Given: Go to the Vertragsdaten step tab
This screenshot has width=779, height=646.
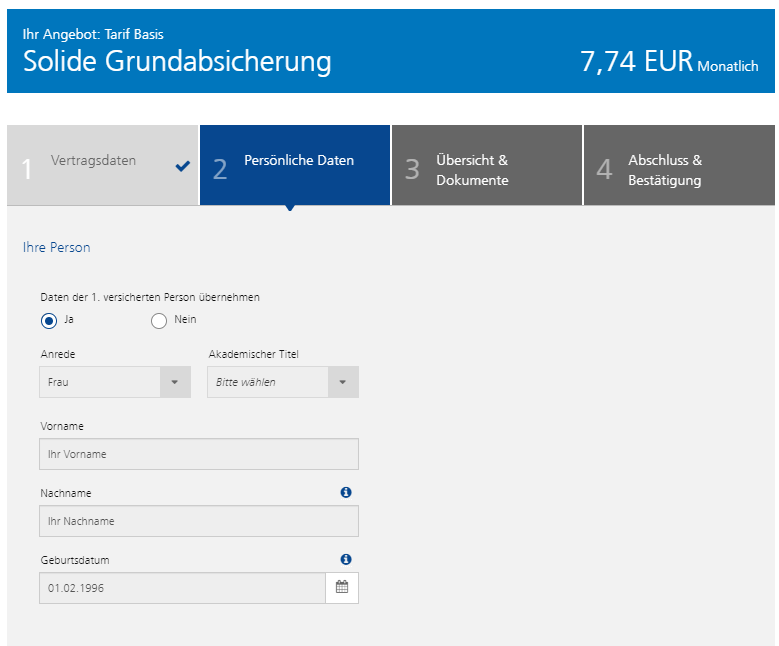Looking at the screenshot, I should pyautogui.click(x=102, y=165).
